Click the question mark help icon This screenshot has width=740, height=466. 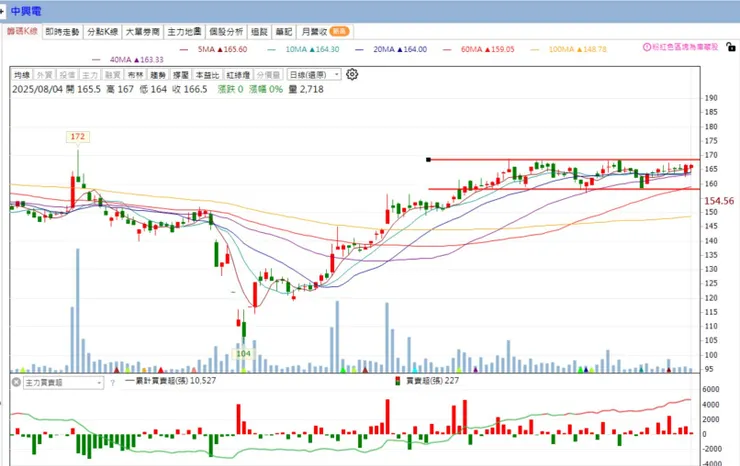point(112,382)
